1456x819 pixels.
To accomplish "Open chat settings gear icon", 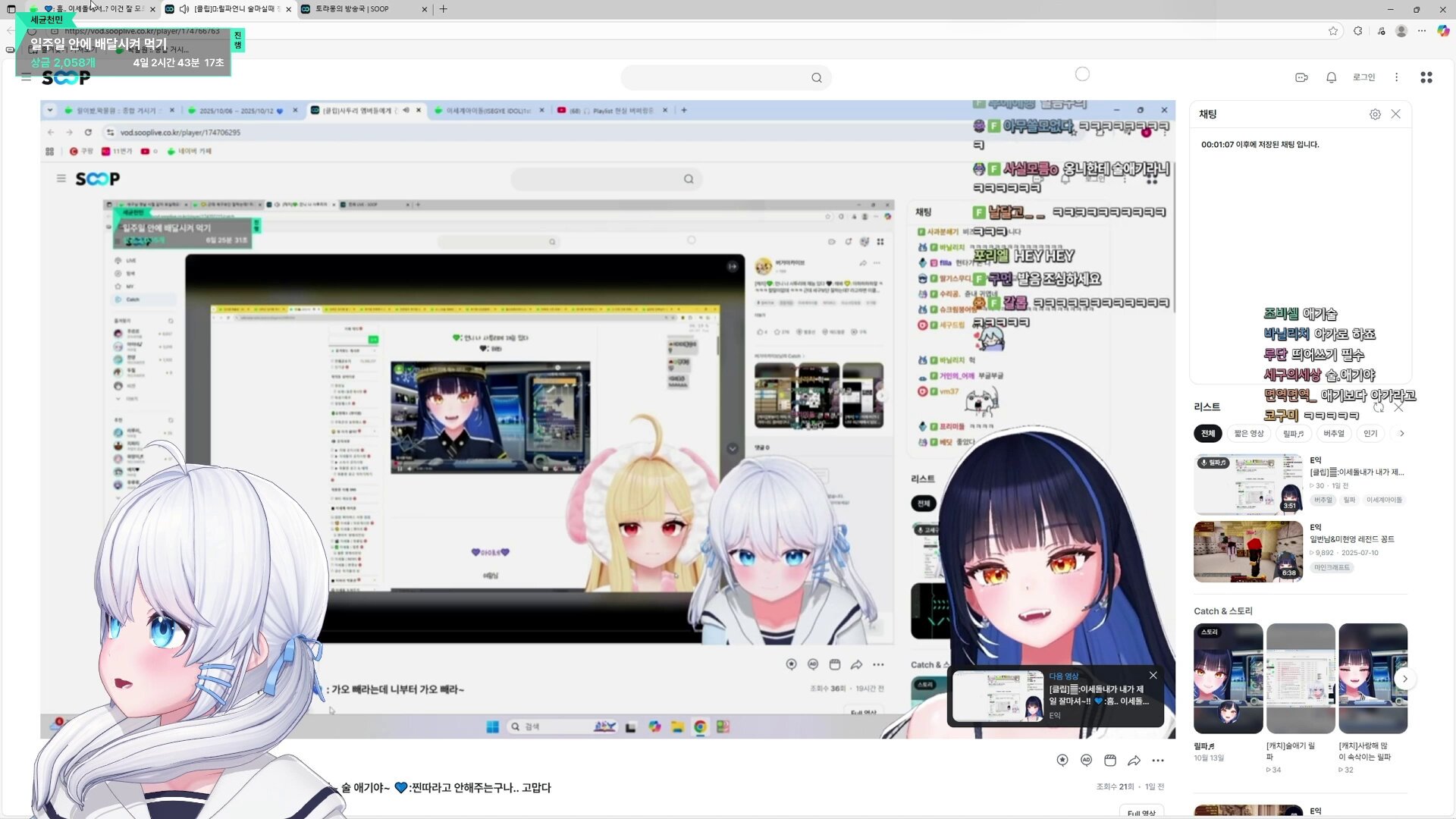I will (1375, 115).
